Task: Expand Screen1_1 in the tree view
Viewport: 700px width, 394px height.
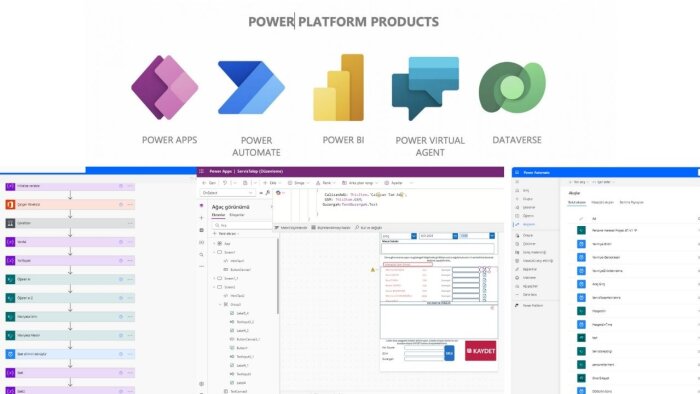Action: pyautogui.click(x=214, y=278)
